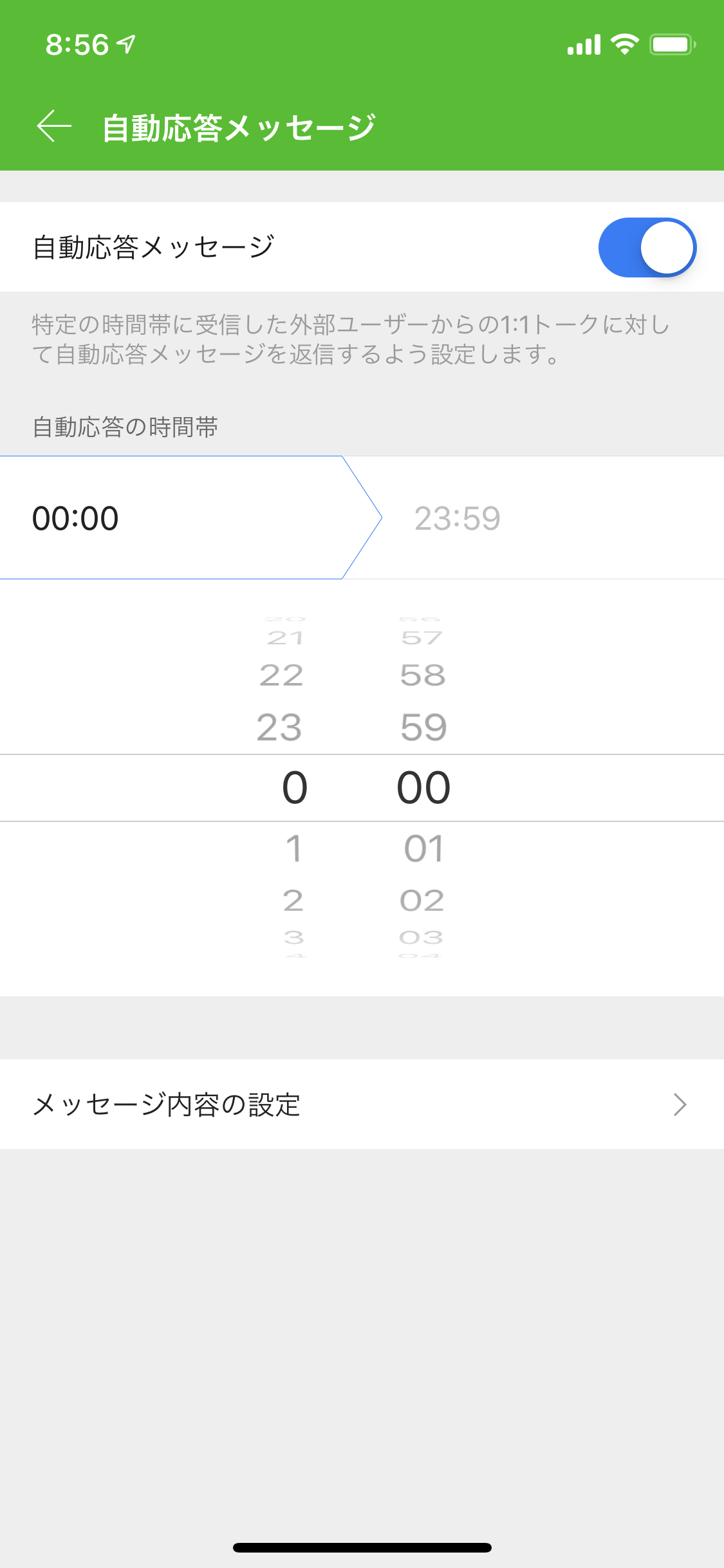Tap the 8:56 status bar clock
Viewport: 724px width, 1568px height.
pyautogui.click(x=77, y=45)
